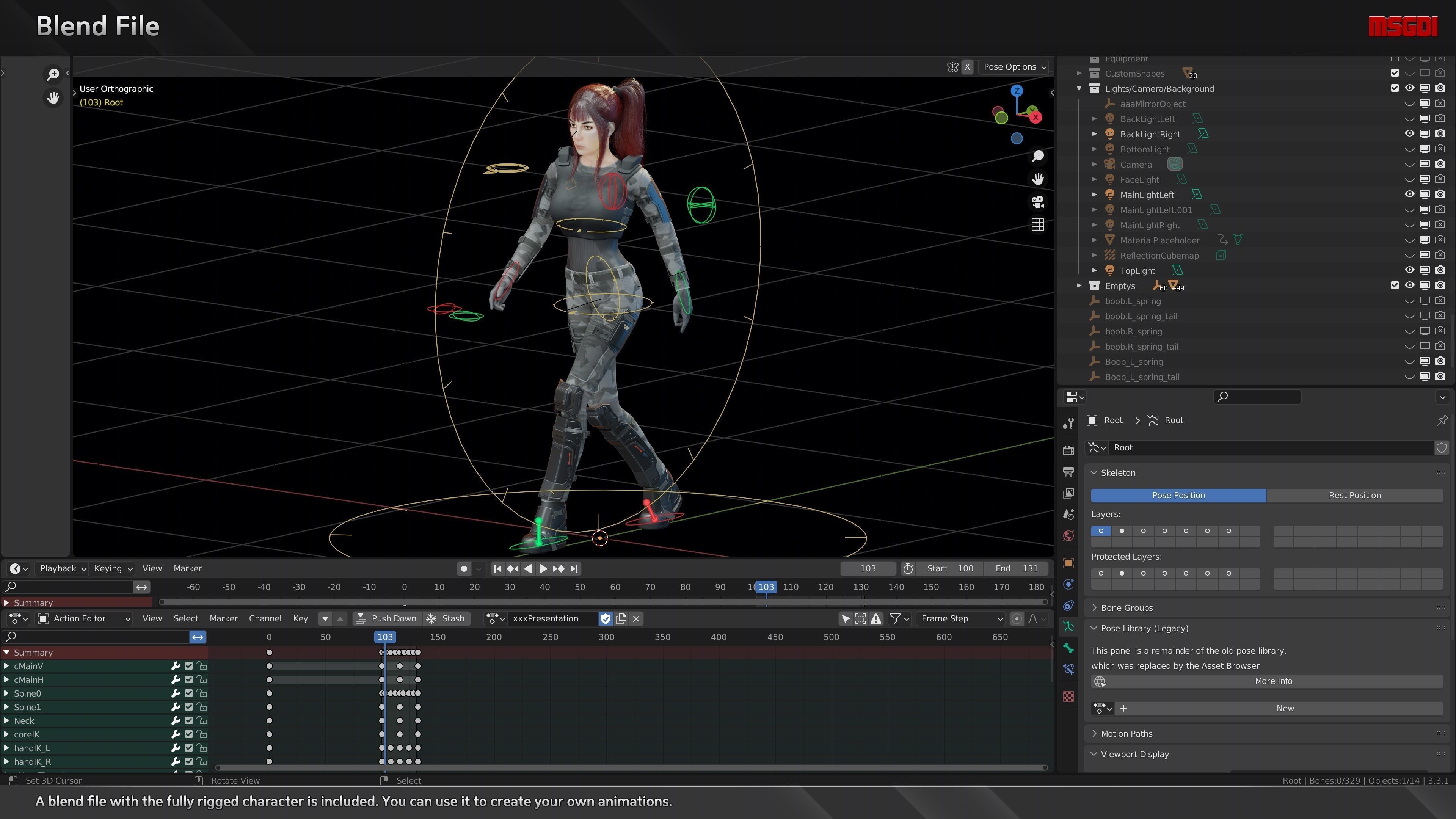Viewport: 1456px width, 819px height.
Task: Click the Rest Position button
Action: tap(1354, 496)
